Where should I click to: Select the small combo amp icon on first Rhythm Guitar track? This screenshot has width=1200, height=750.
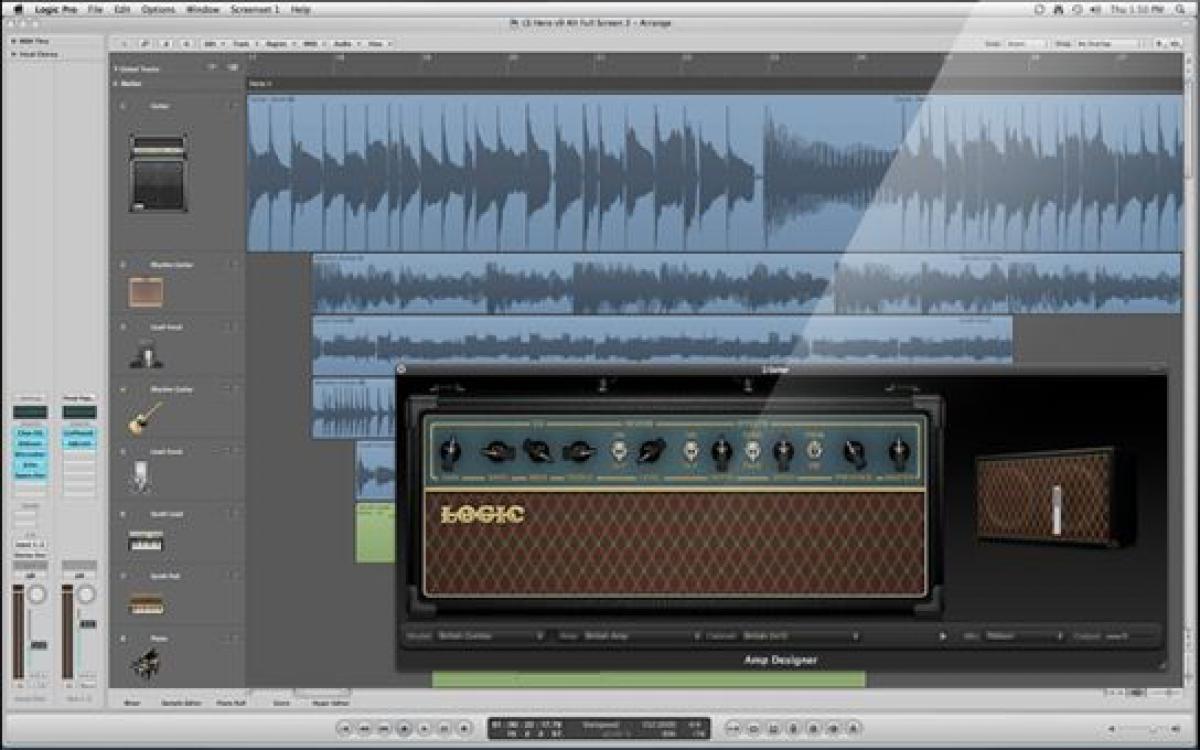tap(146, 292)
